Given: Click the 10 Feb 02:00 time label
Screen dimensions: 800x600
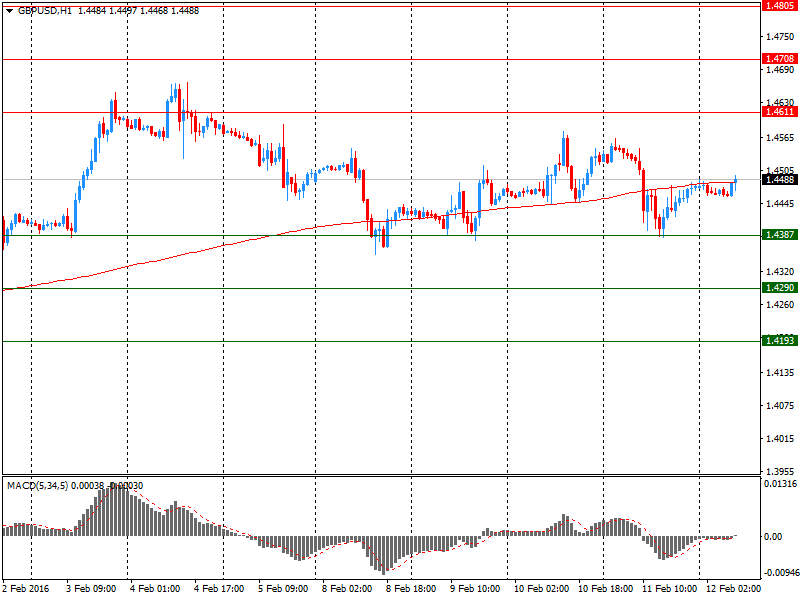Looking at the screenshot, I should [541, 589].
